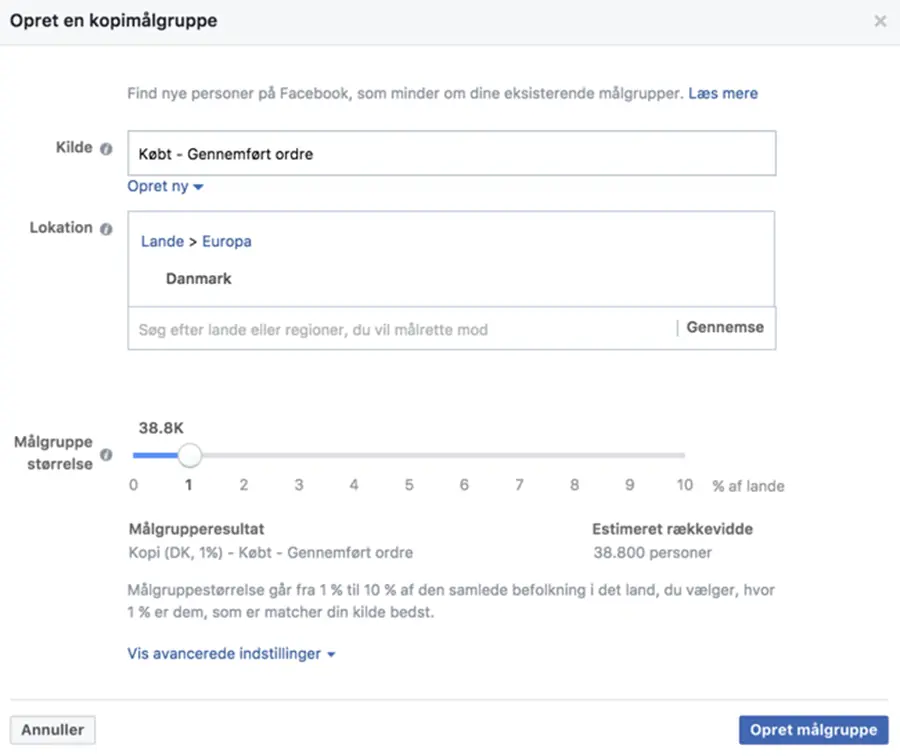The height and width of the screenshot is (756, 900).
Task: Expand Vis avancerede indstillinger
Action: pos(231,654)
